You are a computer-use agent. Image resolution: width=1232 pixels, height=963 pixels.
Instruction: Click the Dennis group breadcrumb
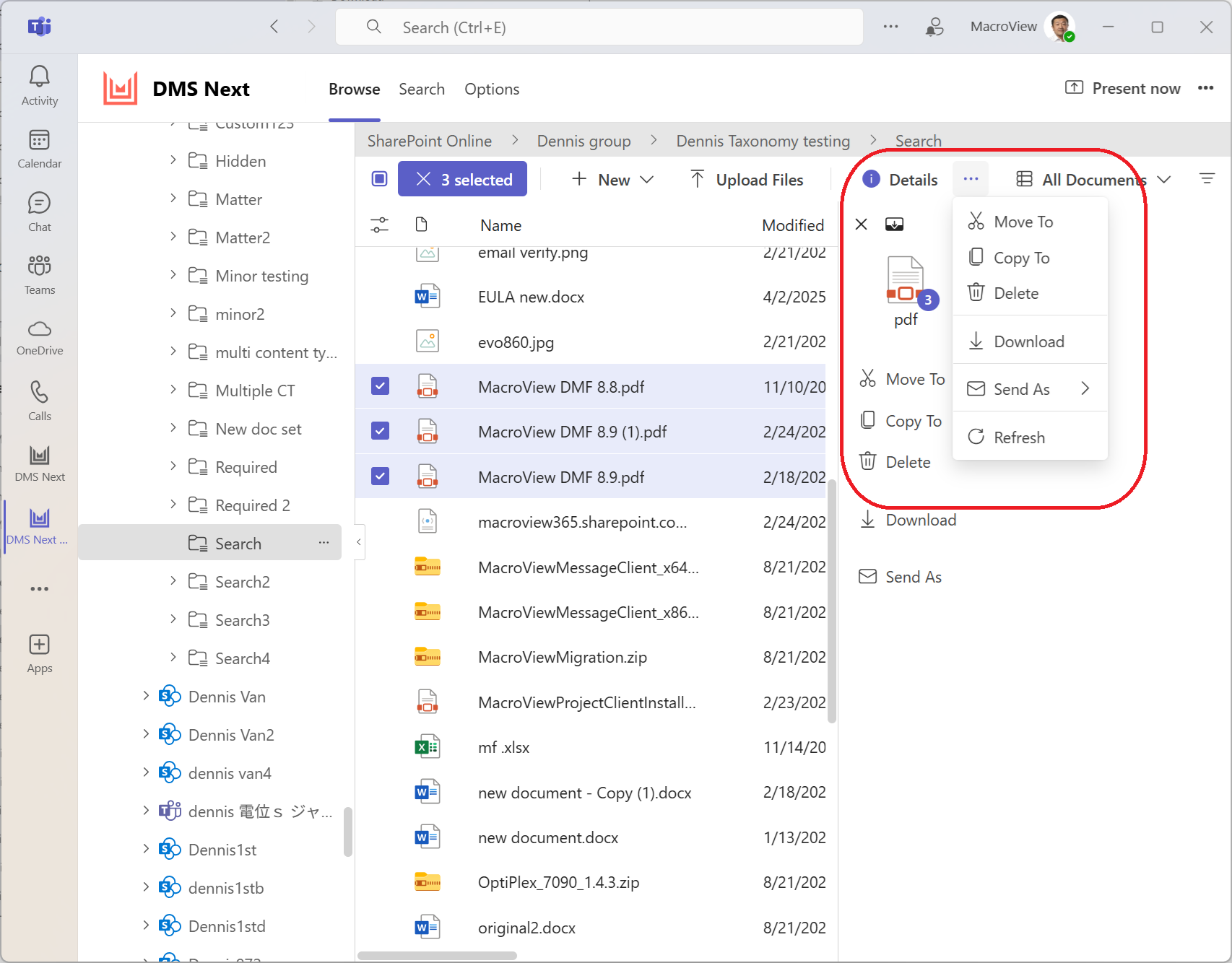coord(584,141)
